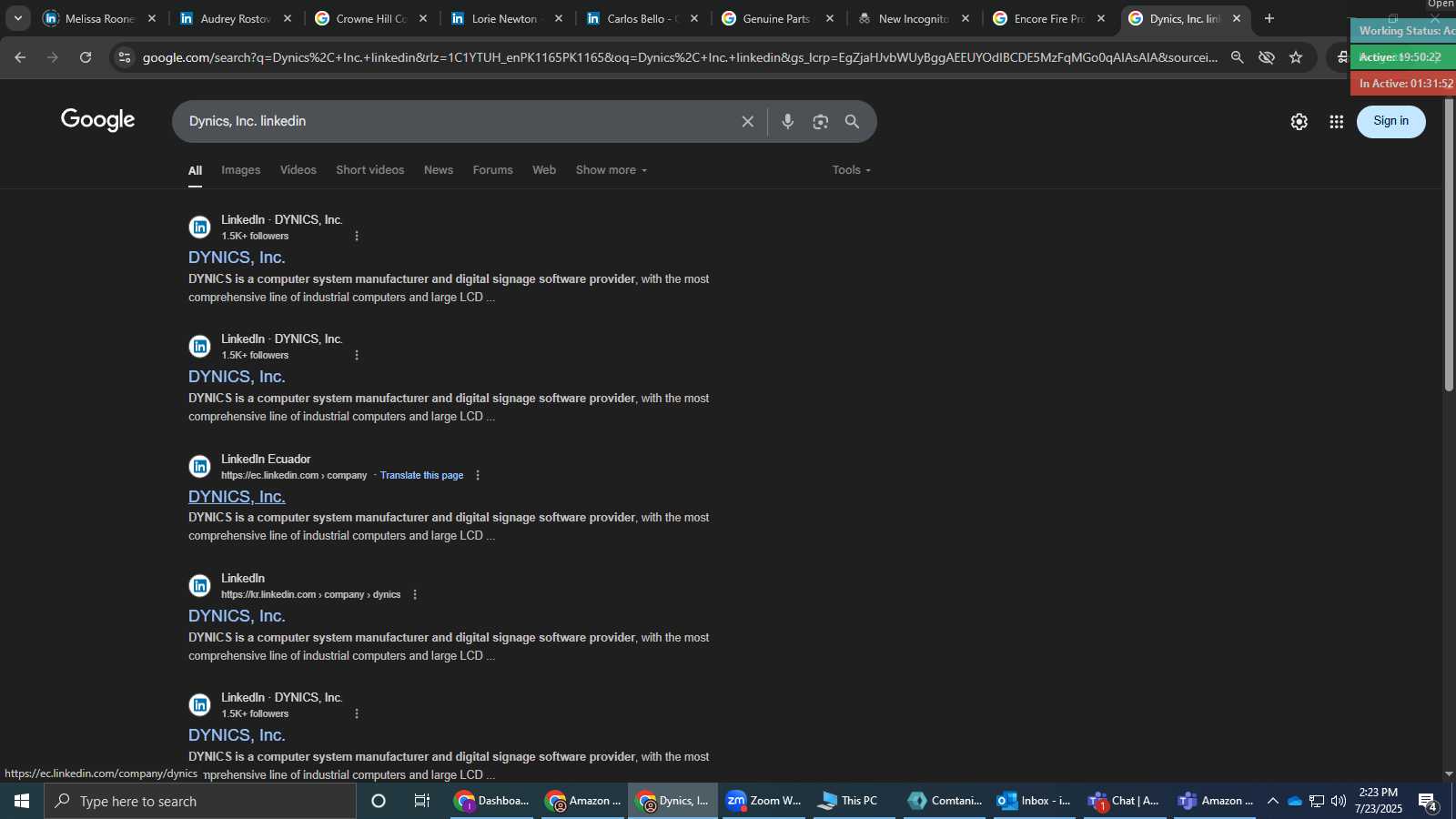Open a new tab with the plus button
Screen dimensions: 1456x819
(1269, 18)
